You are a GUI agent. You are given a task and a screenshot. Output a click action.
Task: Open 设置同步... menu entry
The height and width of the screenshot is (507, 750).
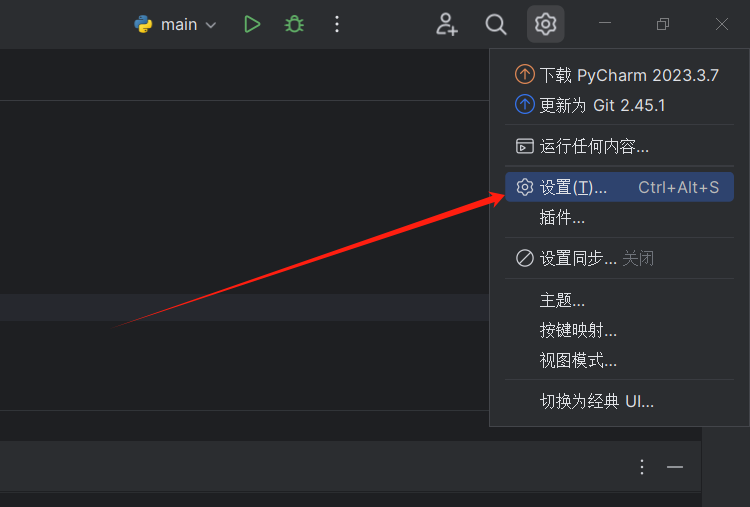pyautogui.click(x=619, y=258)
